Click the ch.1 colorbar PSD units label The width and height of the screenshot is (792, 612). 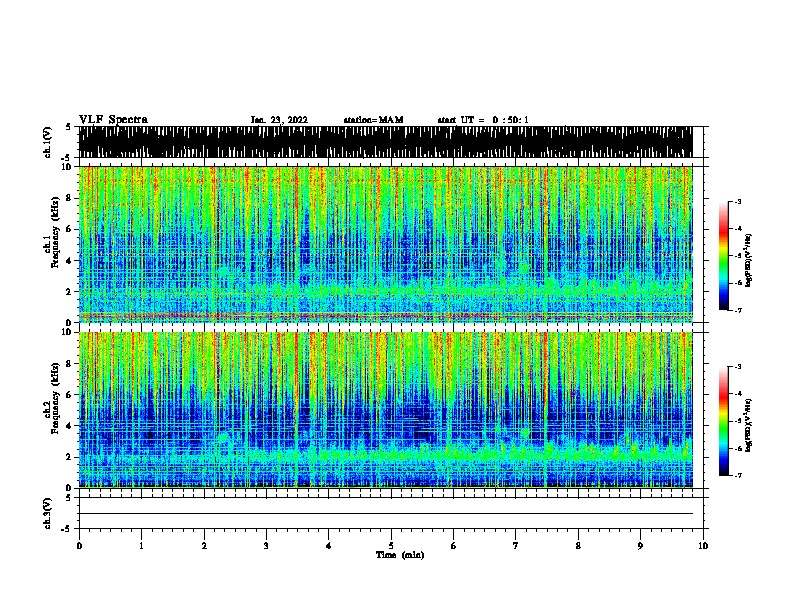point(748,260)
